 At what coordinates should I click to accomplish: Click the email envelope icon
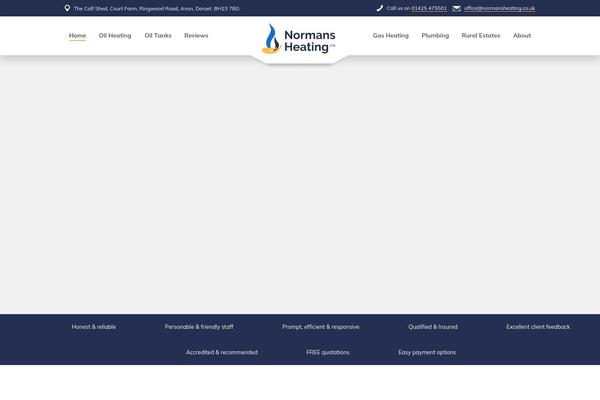click(457, 8)
